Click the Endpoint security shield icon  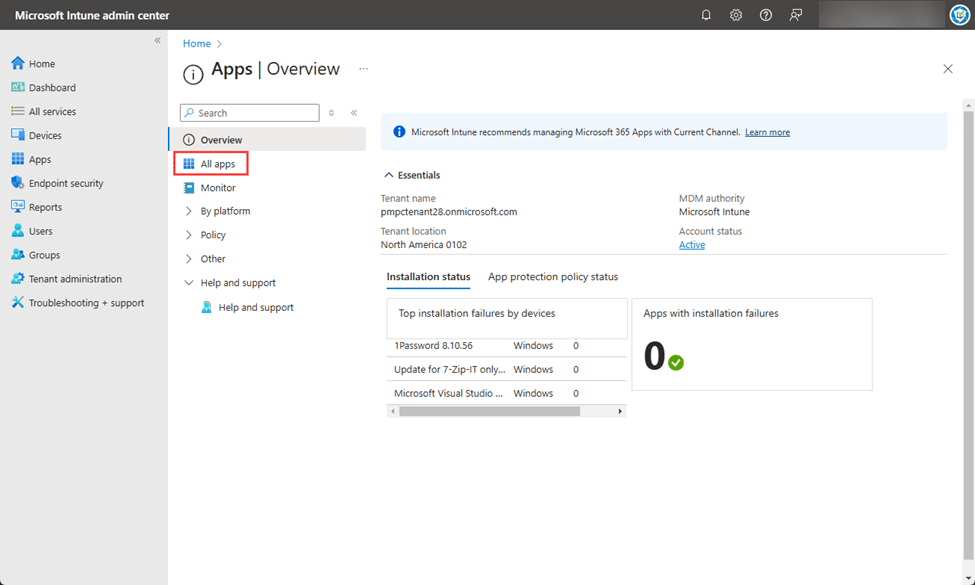[18, 183]
